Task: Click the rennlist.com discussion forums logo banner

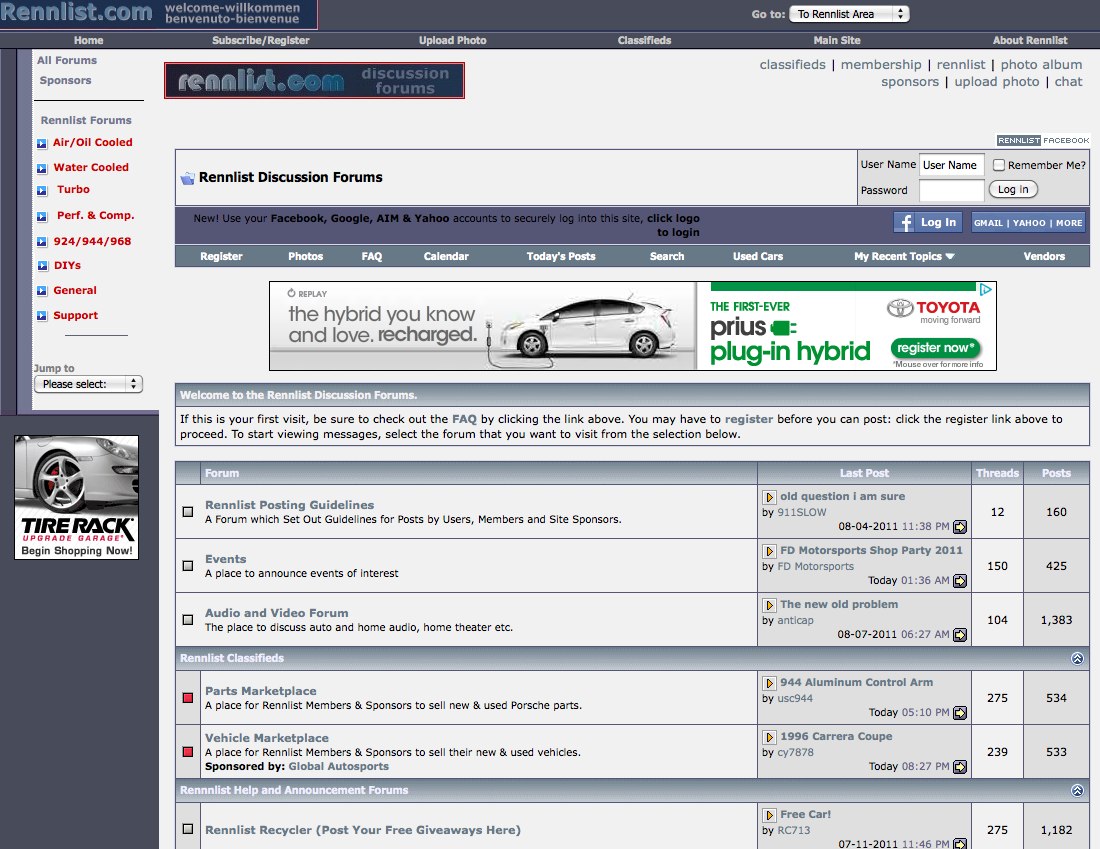Action: 314,81
